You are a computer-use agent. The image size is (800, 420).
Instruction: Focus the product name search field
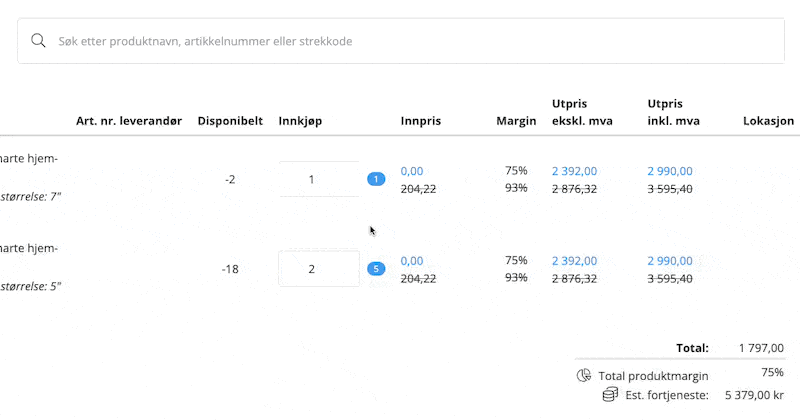(x=400, y=41)
